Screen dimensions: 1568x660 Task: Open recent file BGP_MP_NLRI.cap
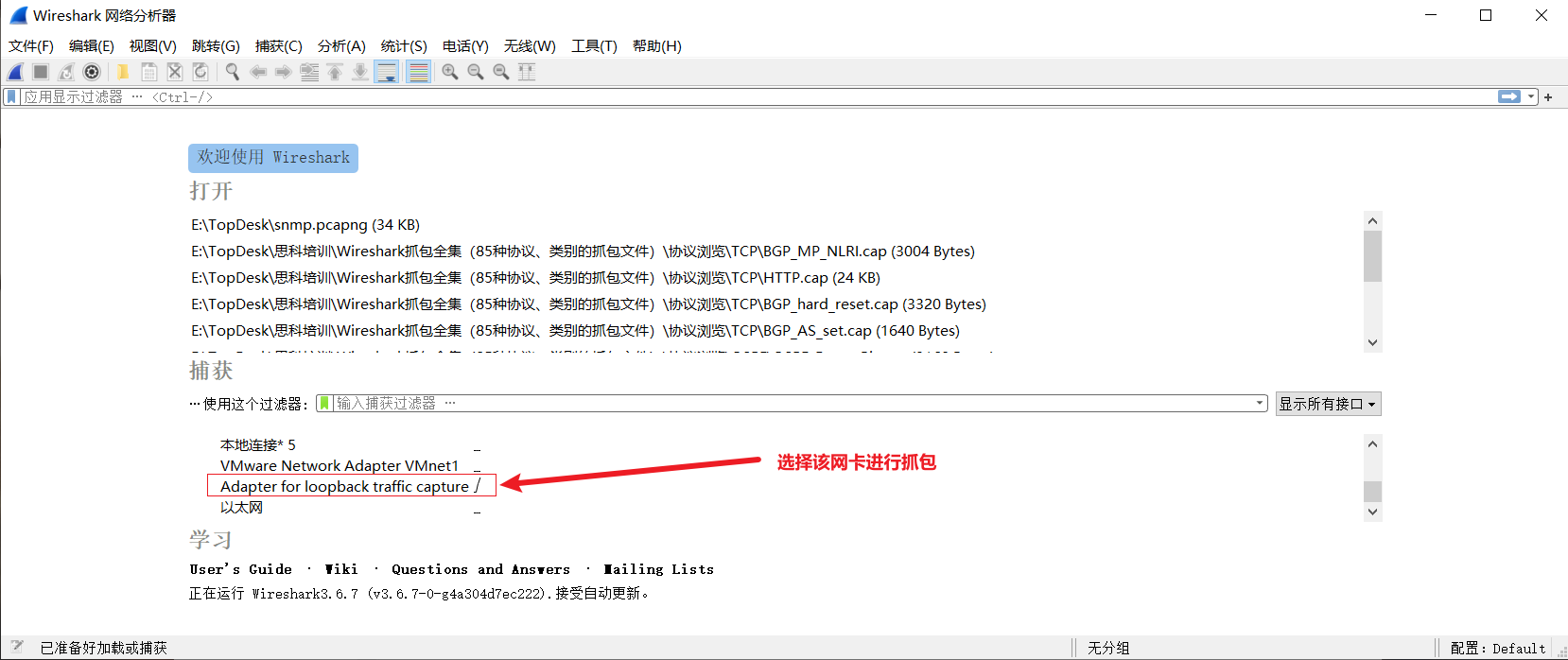[x=583, y=252]
